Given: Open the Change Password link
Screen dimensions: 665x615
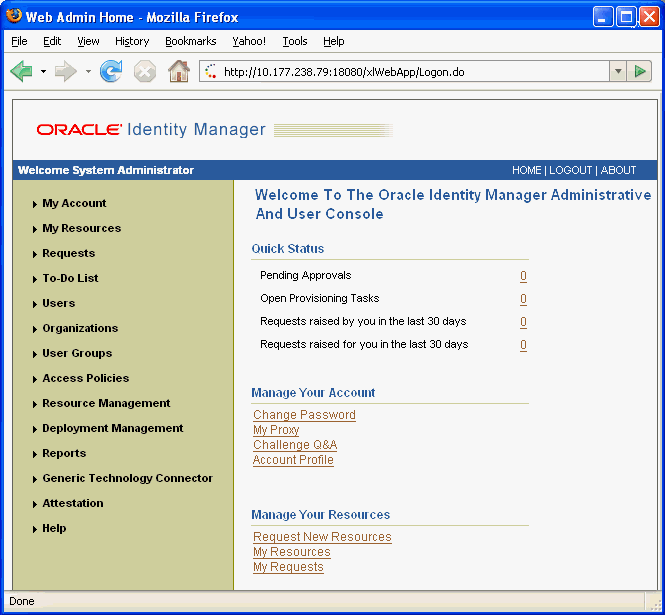Looking at the screenshot, I should click(304, 415).
